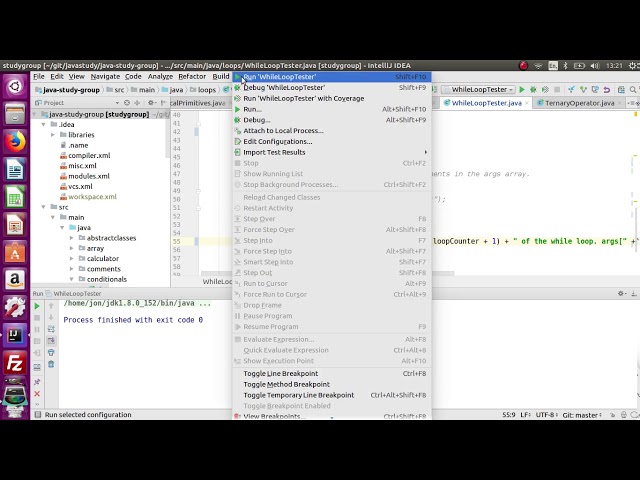The image size is (640, 480).
Task: Choose Debug 'WhileLoopTester' from Run menu
Action: [x=332, y=87]
